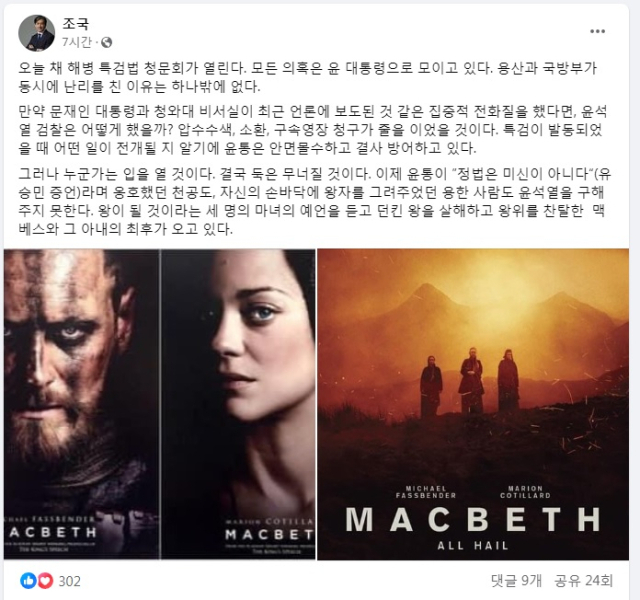Screen dimensions: 640x600
Task: Click the 7시간 post timestamp
Action: pyautogui.click(x=77, y=42)
